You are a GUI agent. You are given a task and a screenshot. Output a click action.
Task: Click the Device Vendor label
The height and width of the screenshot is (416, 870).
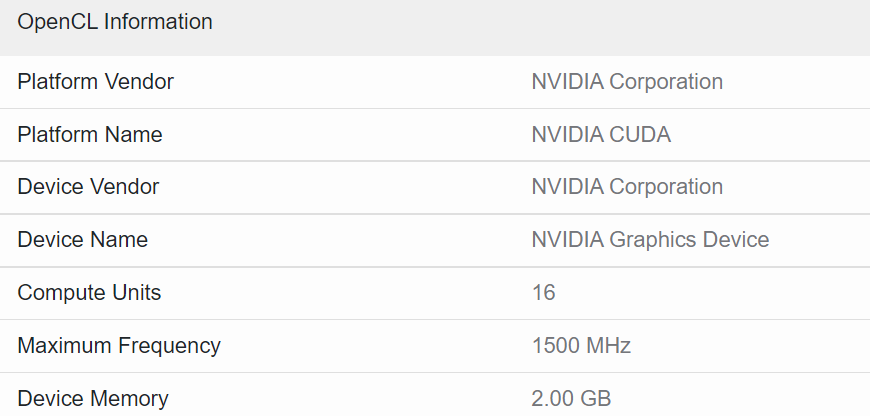tap(88, 187)
